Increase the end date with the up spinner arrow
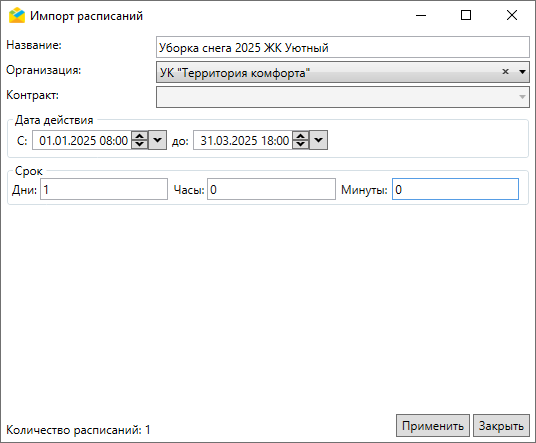The image size is (536, 443). (300, 136)
